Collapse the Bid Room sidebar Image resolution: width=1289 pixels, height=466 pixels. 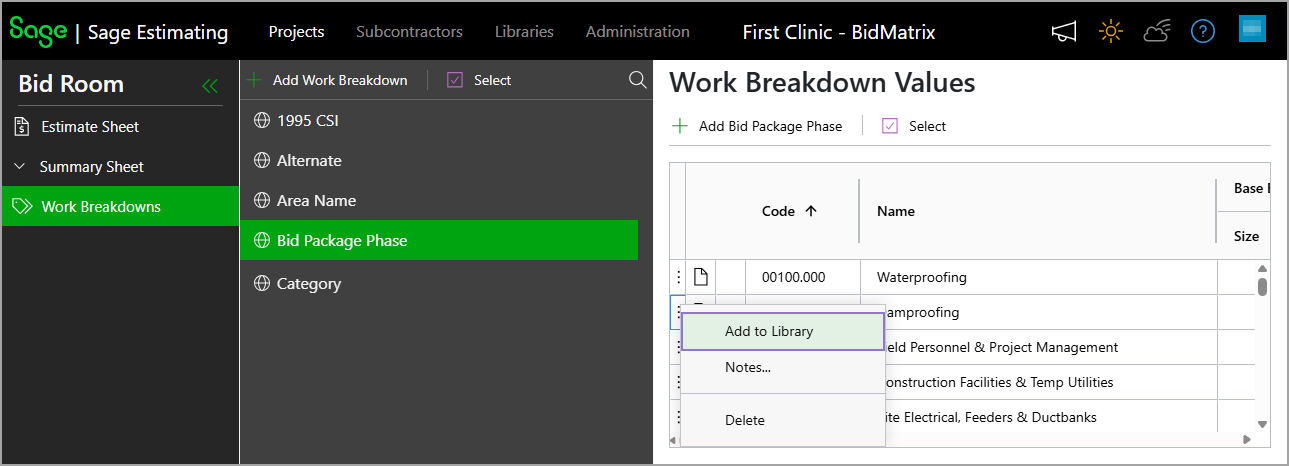[210, 86]
